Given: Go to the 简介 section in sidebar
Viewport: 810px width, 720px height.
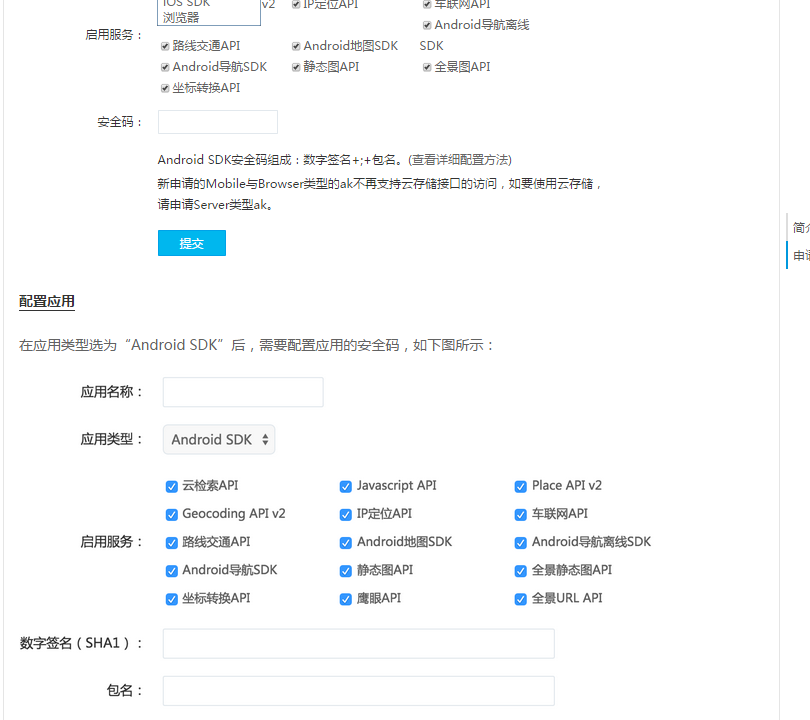Looking at the screenshot, I should coord(801,227).
